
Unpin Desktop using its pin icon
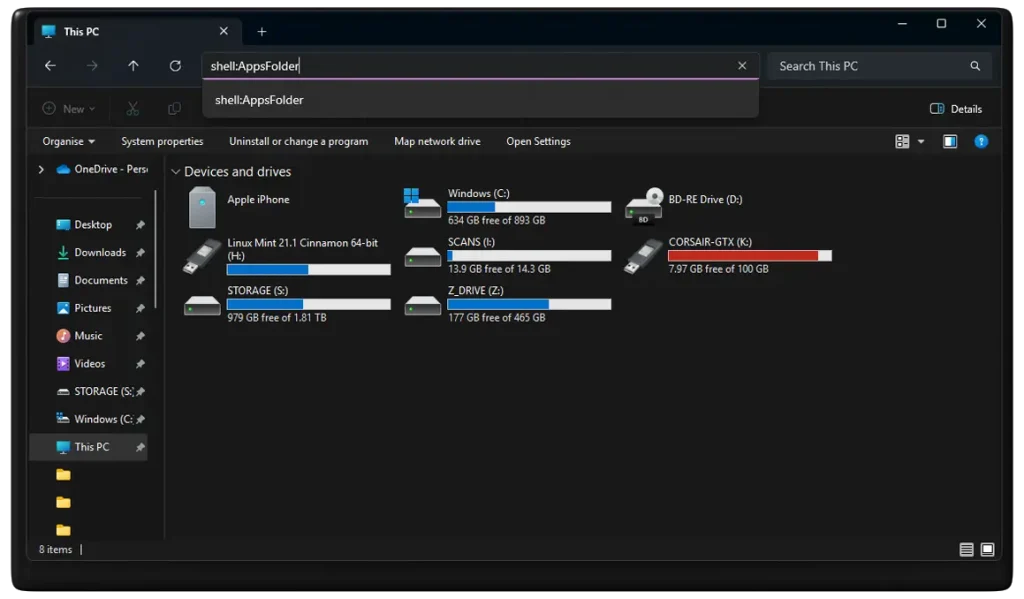coord(140,225)
